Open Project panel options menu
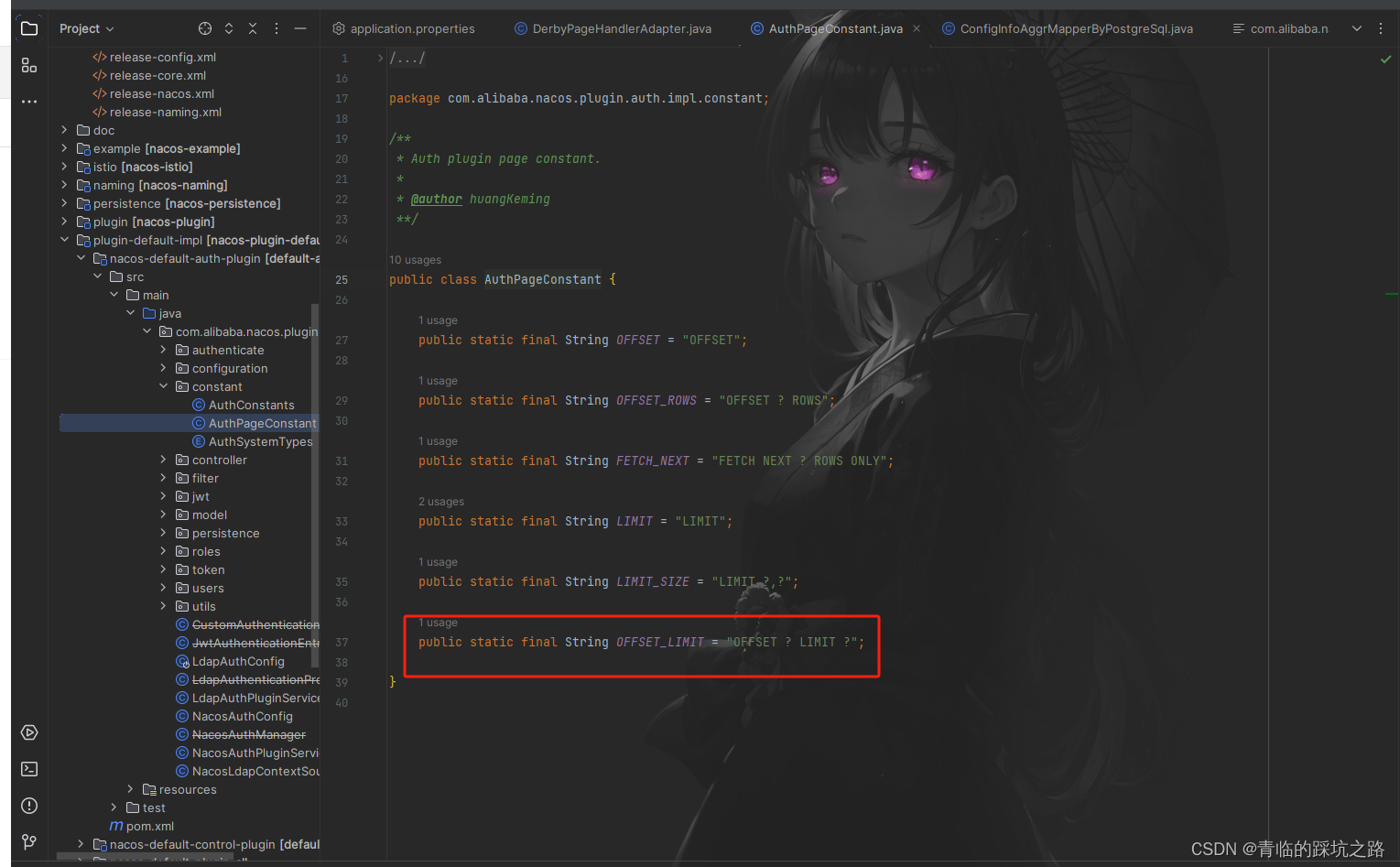This screenshot has height=867, width=1400. [x=277, y=28]
